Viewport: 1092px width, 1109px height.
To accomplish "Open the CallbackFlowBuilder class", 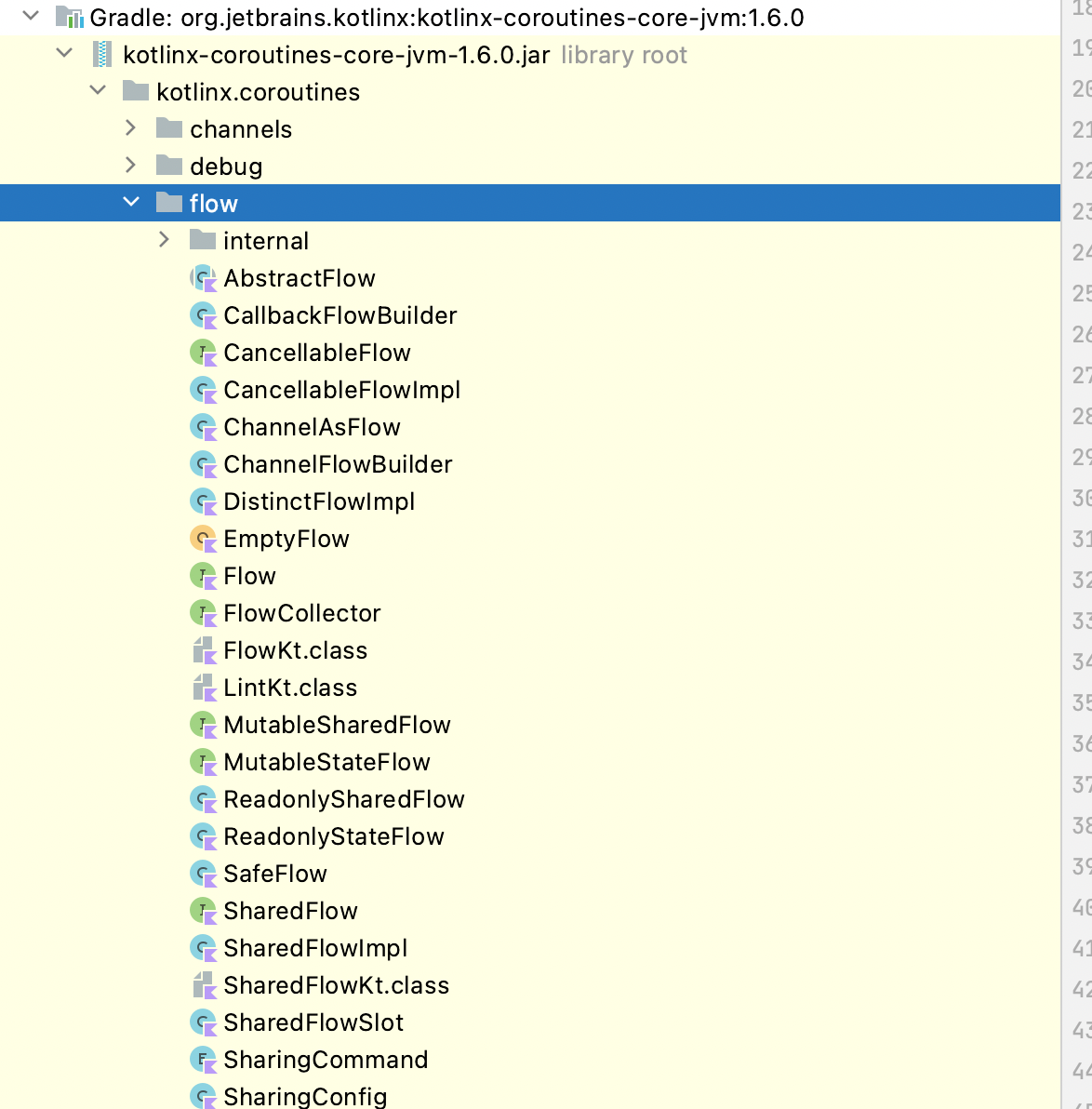I will pos(340,315).
